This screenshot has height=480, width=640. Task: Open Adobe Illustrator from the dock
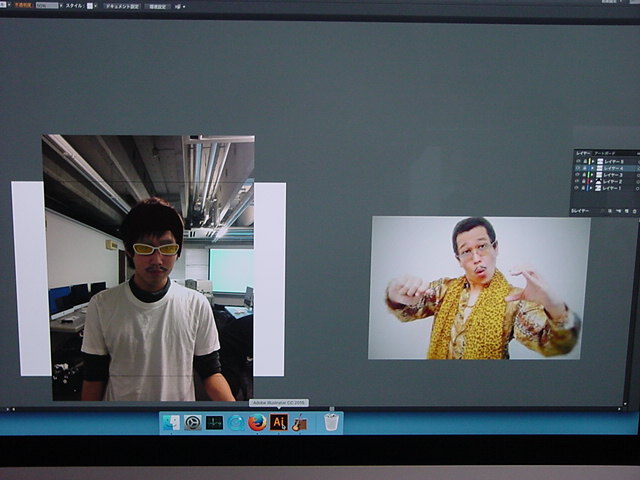tap(279, 423)
